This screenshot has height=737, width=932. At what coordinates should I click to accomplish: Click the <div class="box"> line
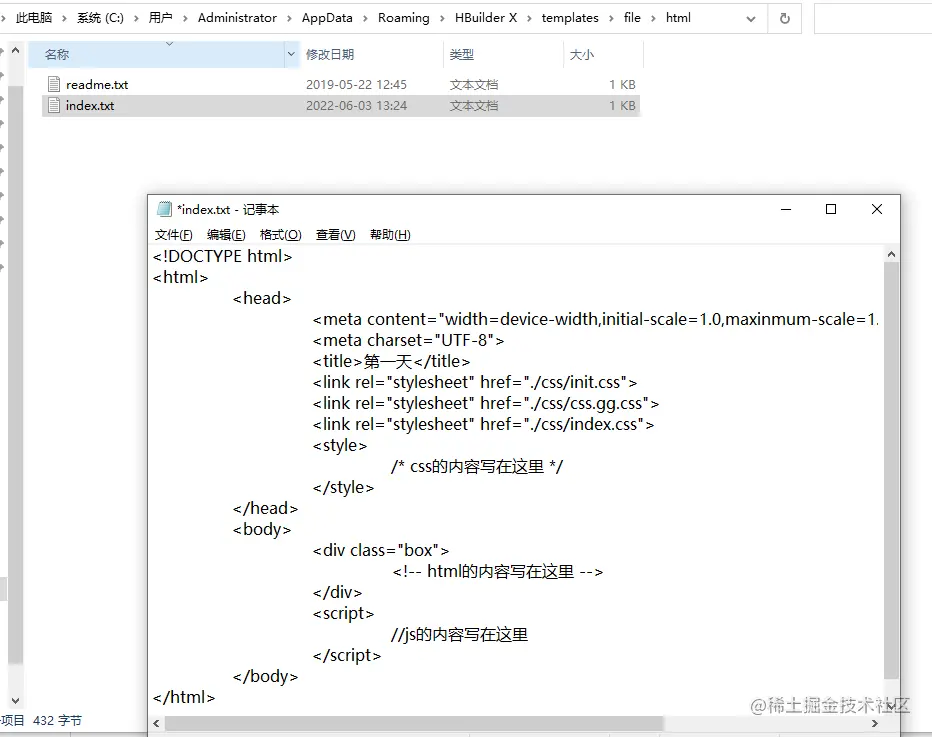point(381,550)
